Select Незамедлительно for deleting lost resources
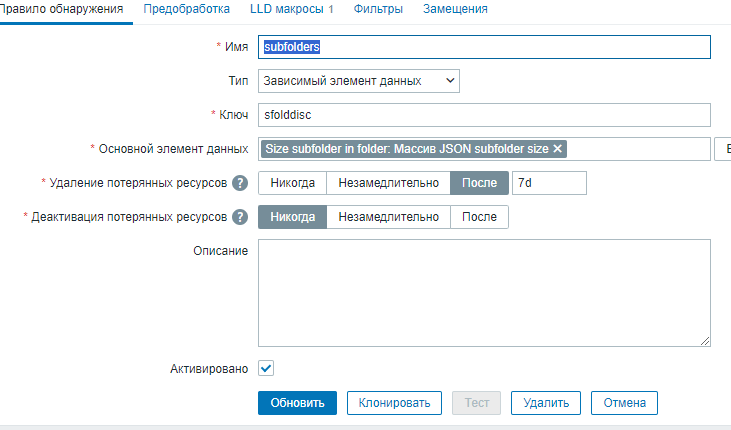This screenshot has width=731, height=430. (x=389, y=183)
